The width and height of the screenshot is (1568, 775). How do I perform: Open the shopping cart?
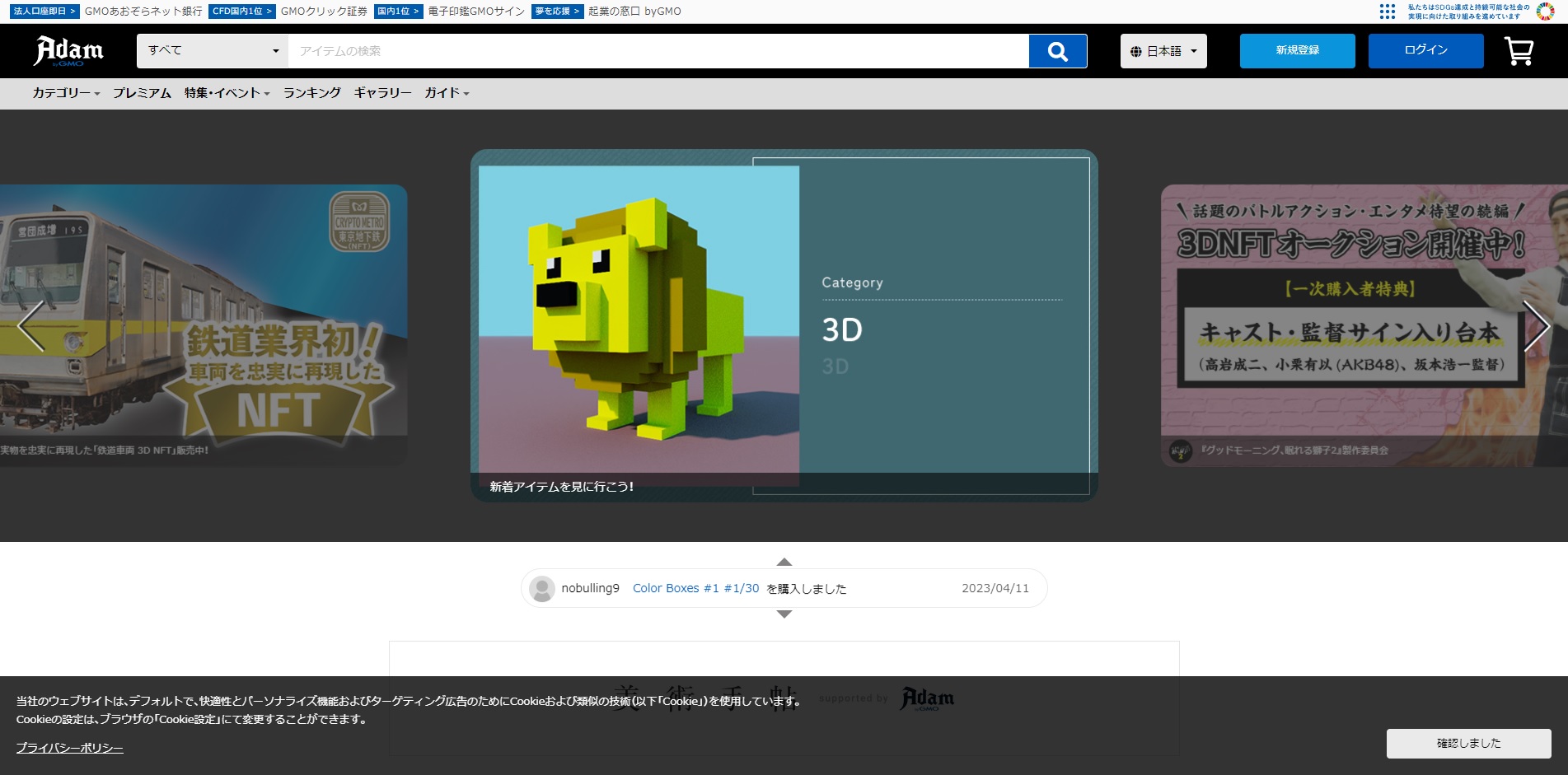pyautogui.click(x=1519, y=51)
